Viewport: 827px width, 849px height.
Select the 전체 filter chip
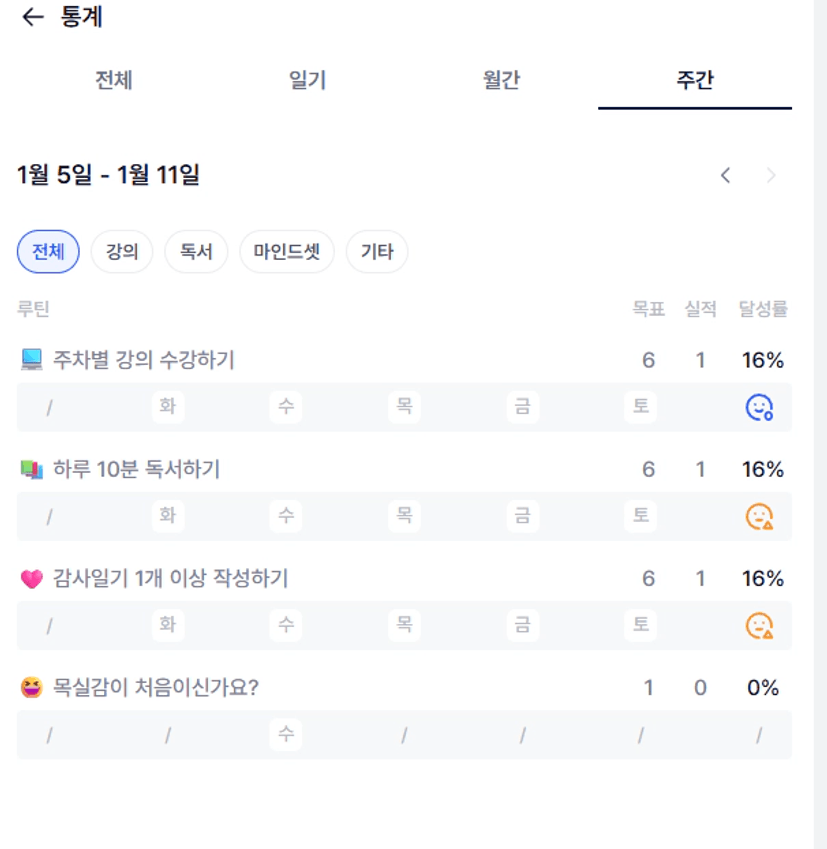48,252
